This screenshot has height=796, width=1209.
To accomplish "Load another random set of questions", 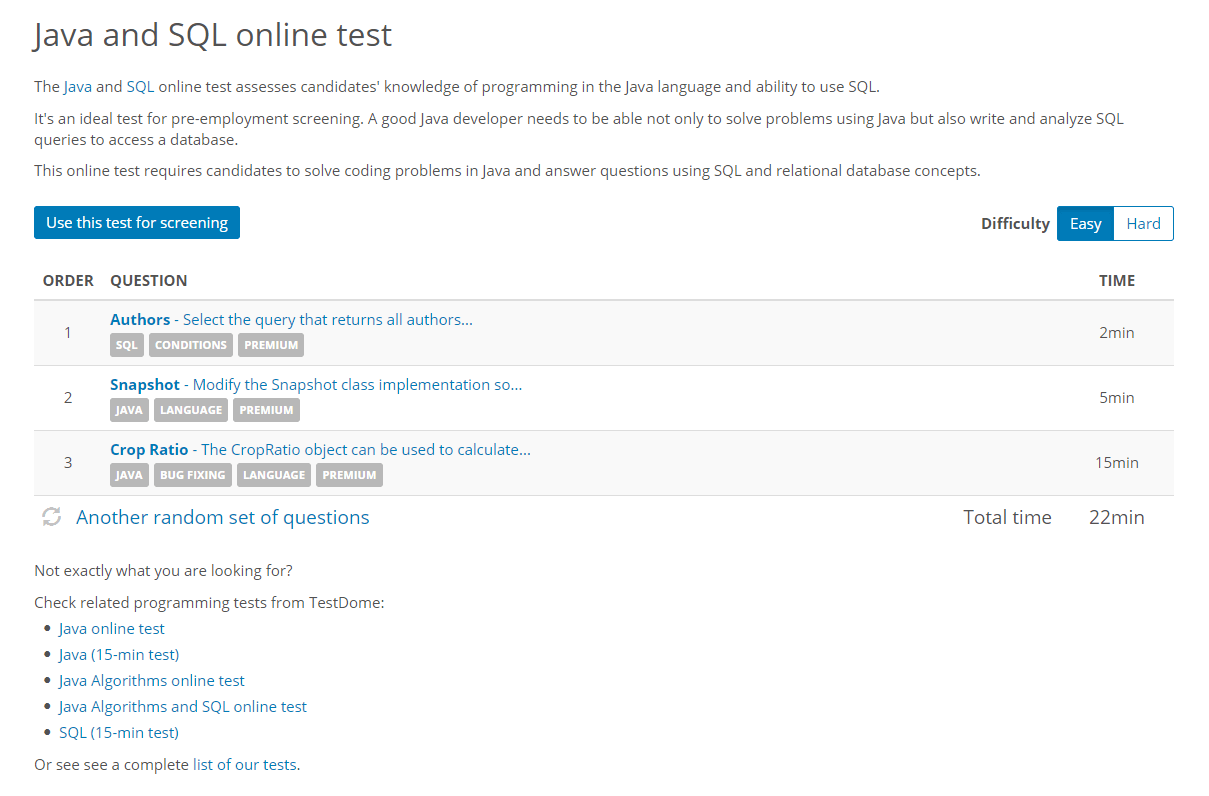I will pyautogui.click(x=223, y=518).
